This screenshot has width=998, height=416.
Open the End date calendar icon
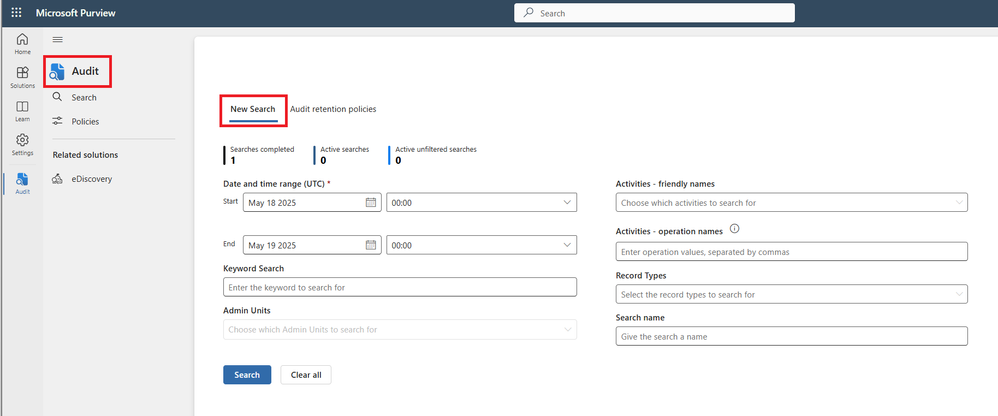tap(371, 245)
